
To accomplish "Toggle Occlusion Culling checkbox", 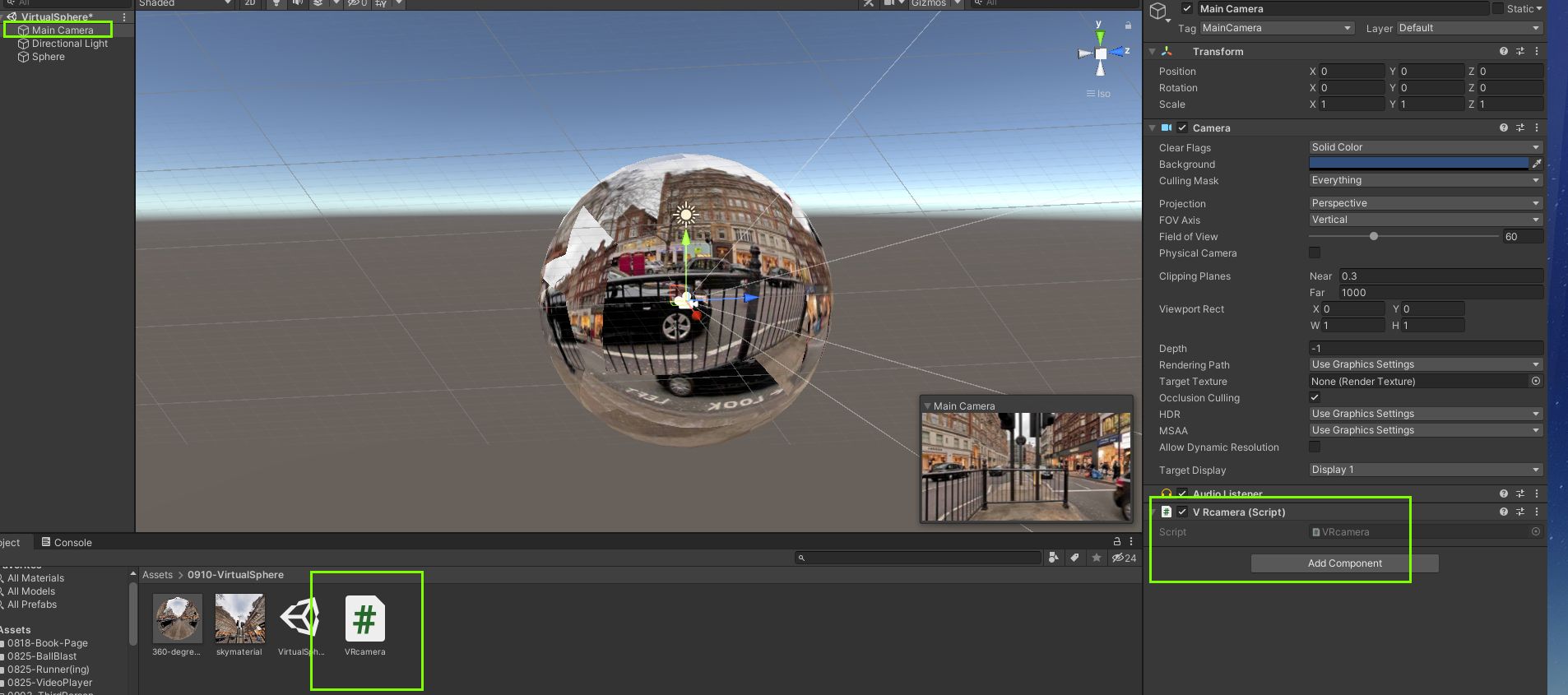I will point(1315,397).
